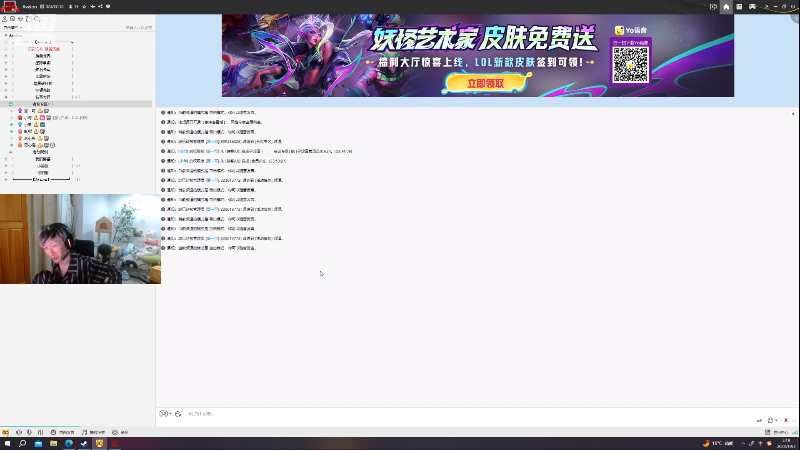This screenshot has height=450, width=800.
Task: Collapse the Avalon root node in channel tree
Action: point(6,36)
